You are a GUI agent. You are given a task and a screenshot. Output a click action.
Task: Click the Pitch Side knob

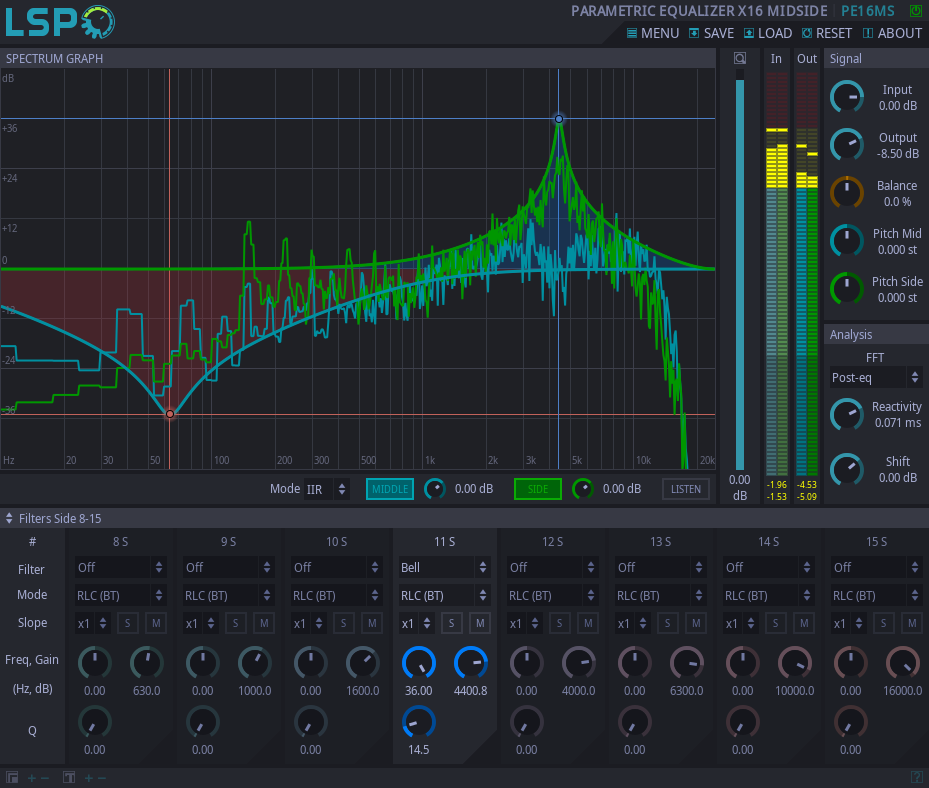pyautogui.click(x=847, y=289)
